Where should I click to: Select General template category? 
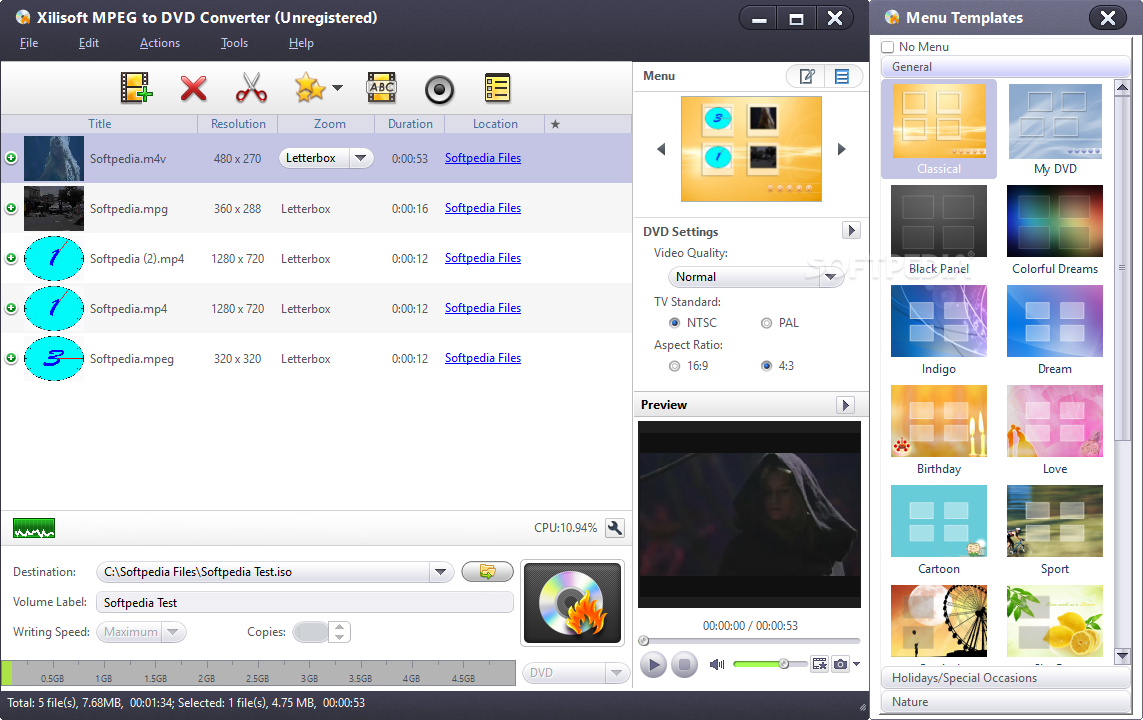pos(1006,67)
